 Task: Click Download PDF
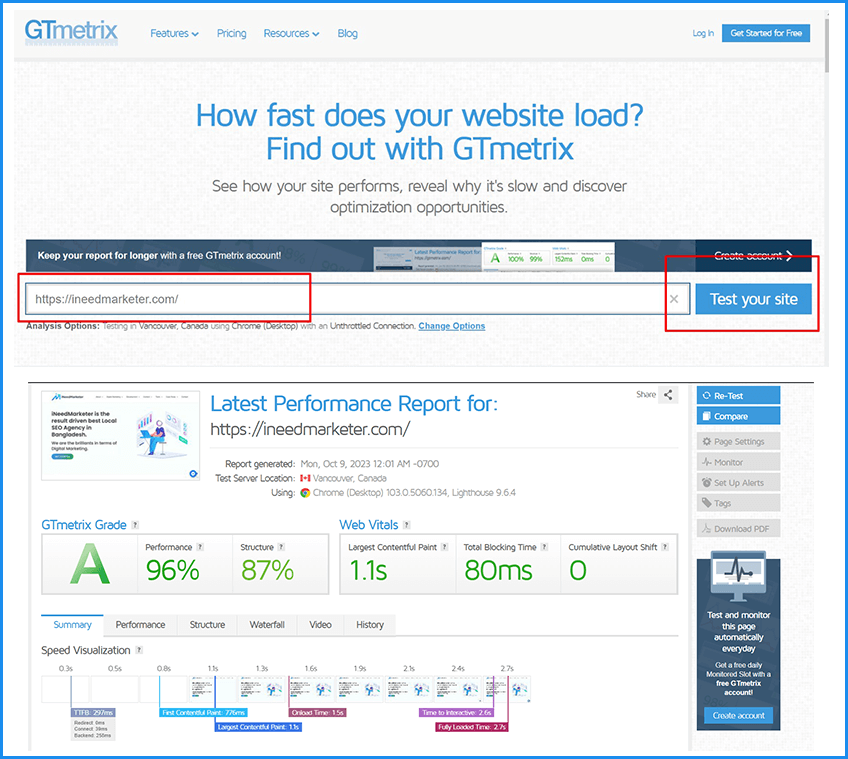[738, 529]
